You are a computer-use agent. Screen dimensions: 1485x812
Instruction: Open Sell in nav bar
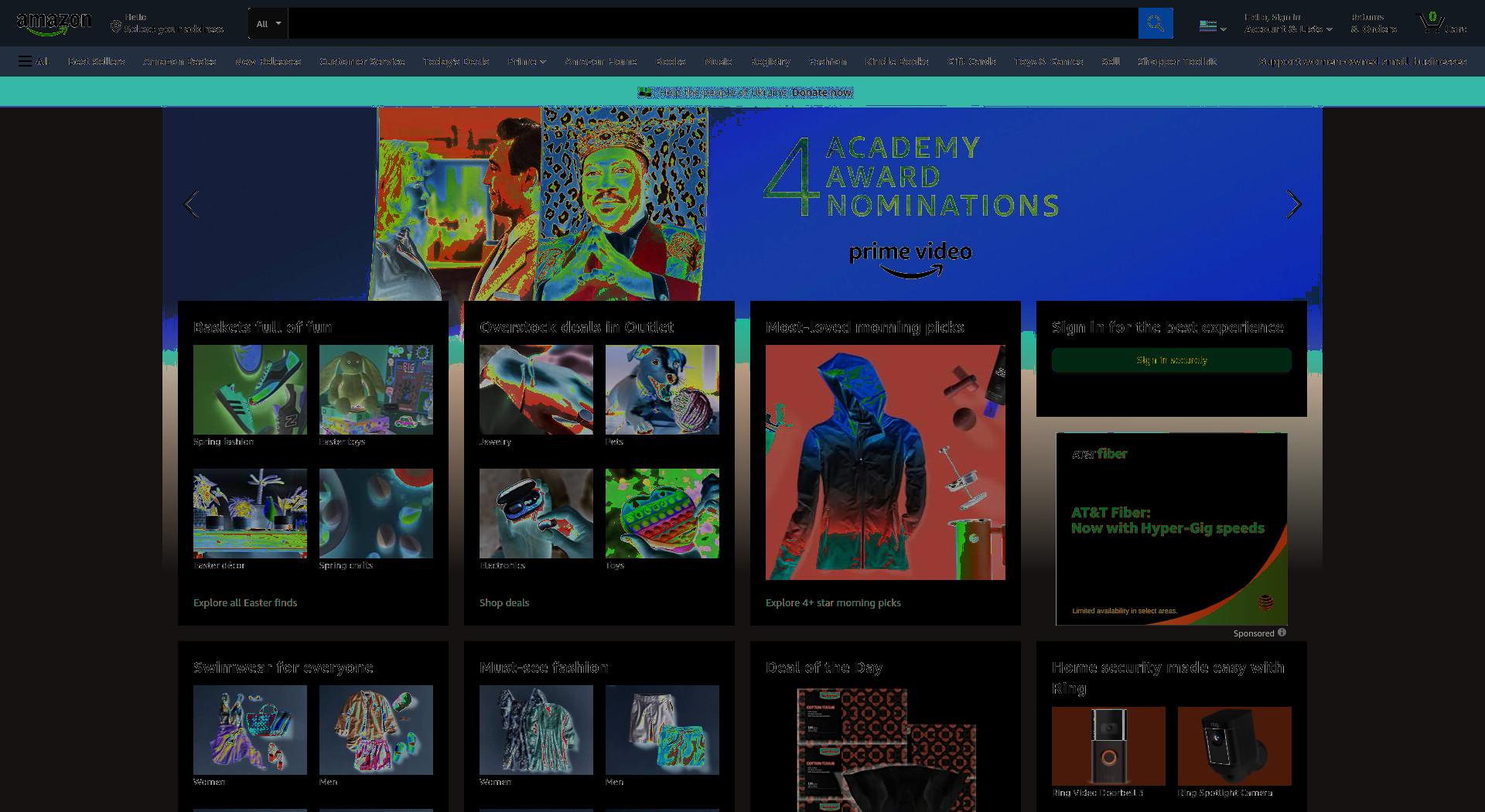(1111, 61)
